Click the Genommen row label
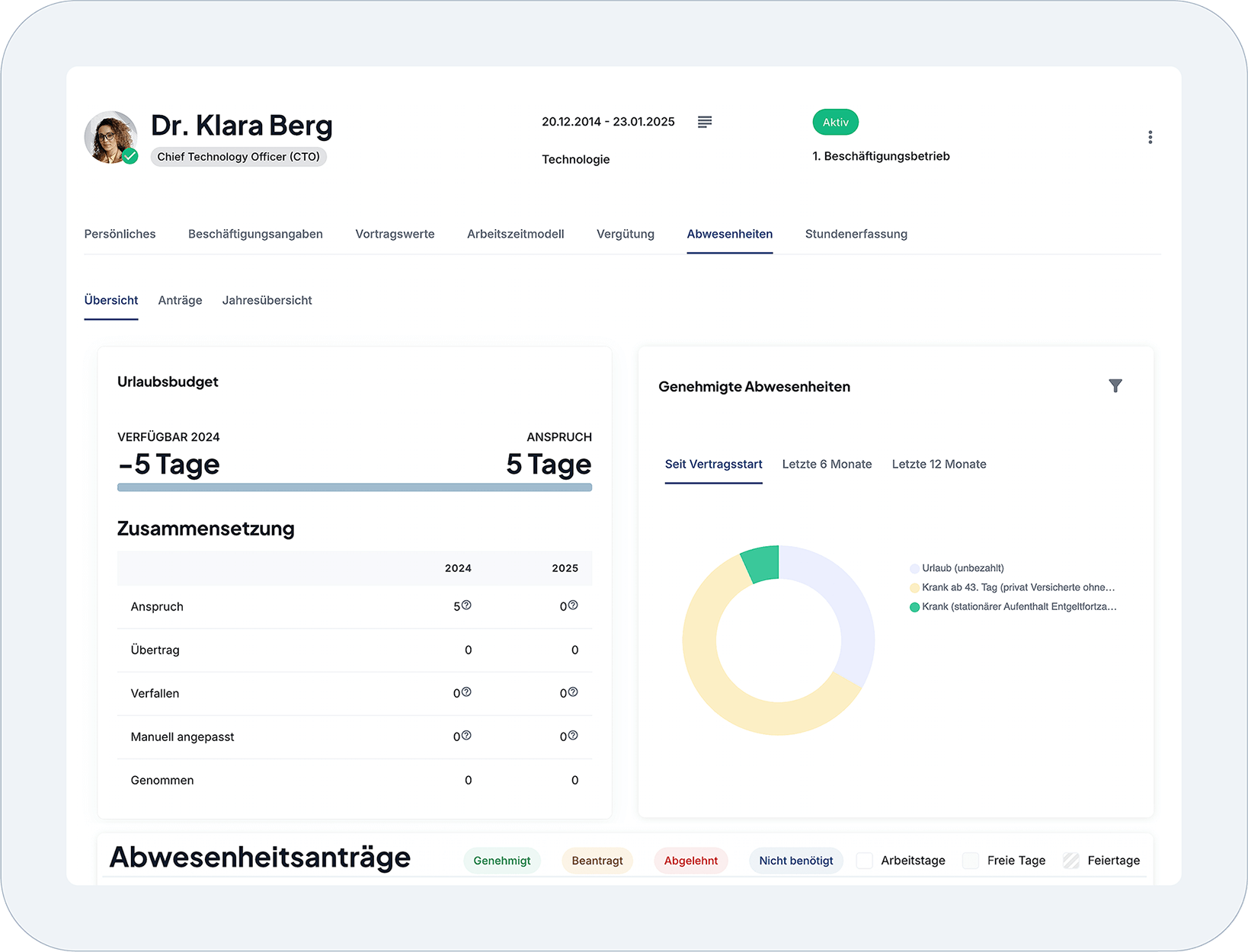 pyautogui.click(x=162, y=781)
